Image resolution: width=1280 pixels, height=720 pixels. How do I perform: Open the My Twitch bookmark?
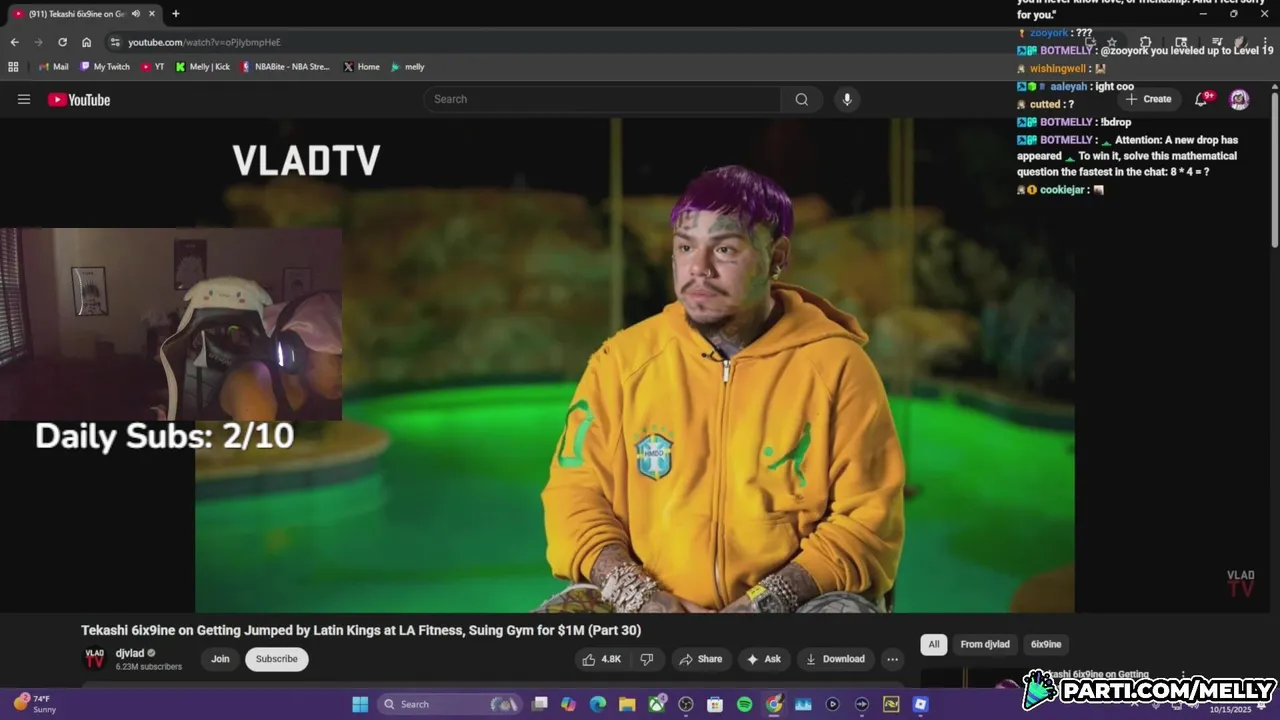(x=104, y=67)
